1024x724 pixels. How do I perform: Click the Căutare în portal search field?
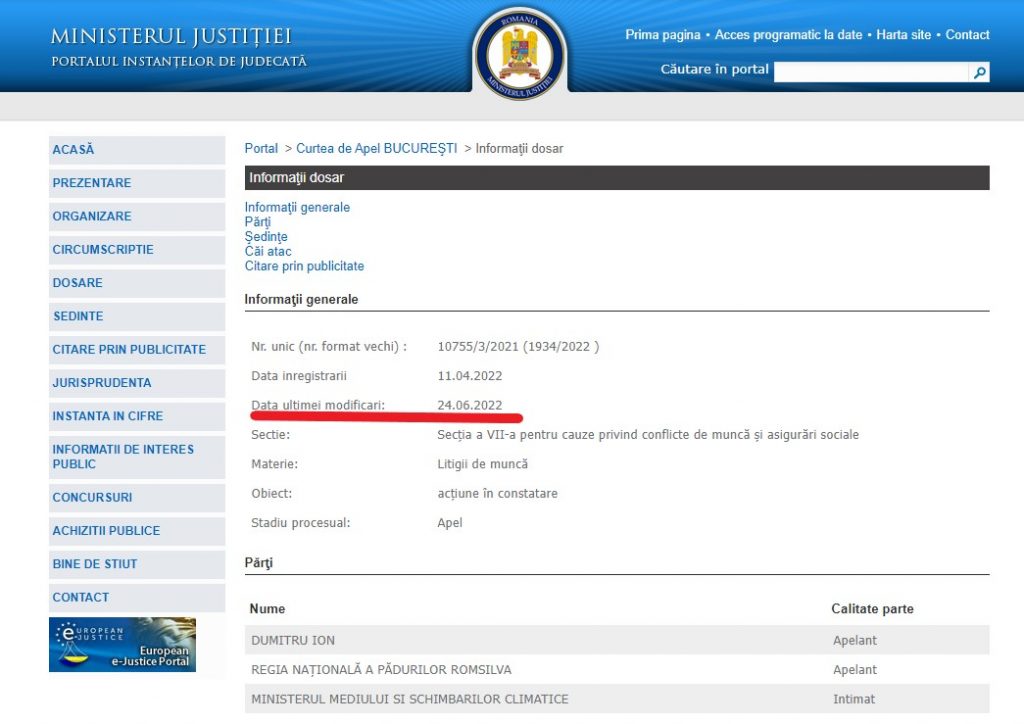[871, 72]
